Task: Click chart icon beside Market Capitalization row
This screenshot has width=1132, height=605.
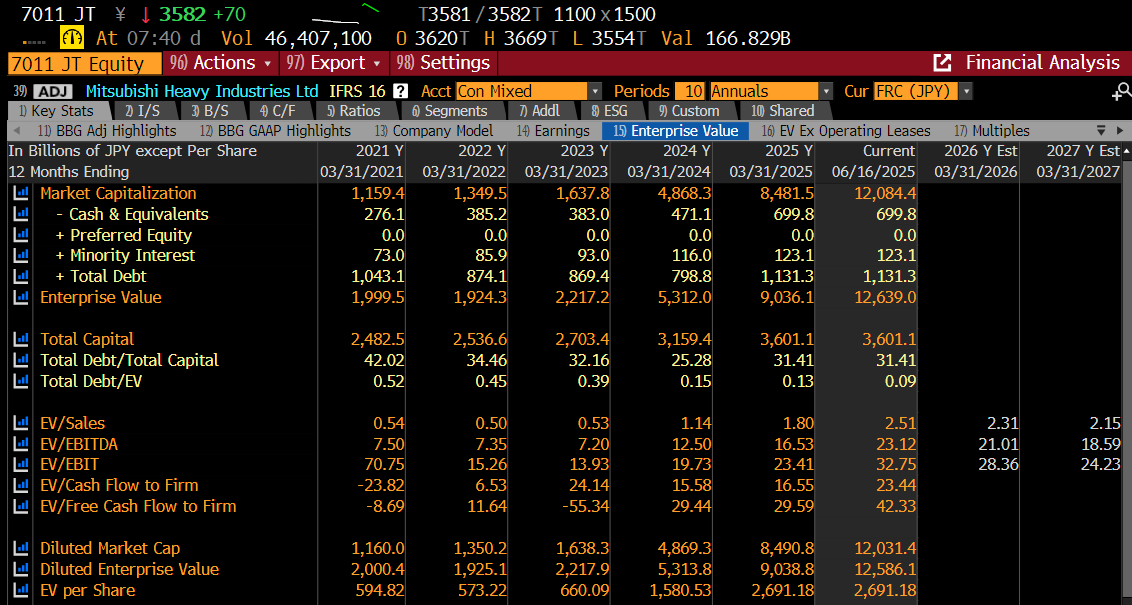Action: (x=21, y=193)
